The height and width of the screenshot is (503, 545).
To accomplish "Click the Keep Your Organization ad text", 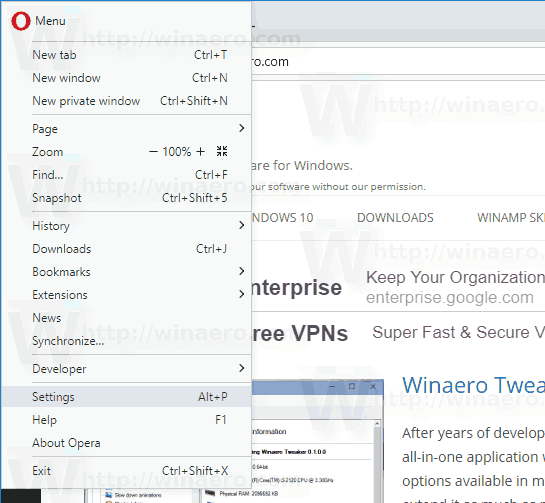I will (x=455, y=277).
